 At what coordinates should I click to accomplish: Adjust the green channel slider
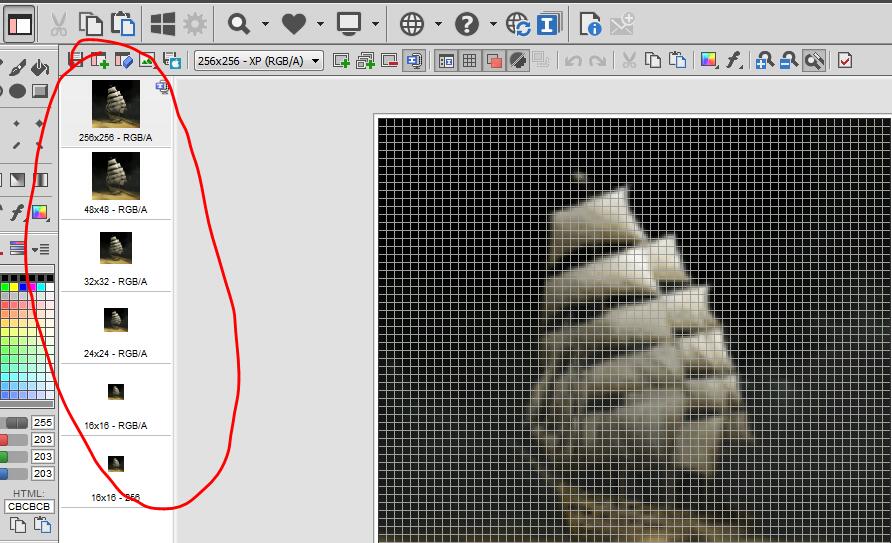(14, 457)
